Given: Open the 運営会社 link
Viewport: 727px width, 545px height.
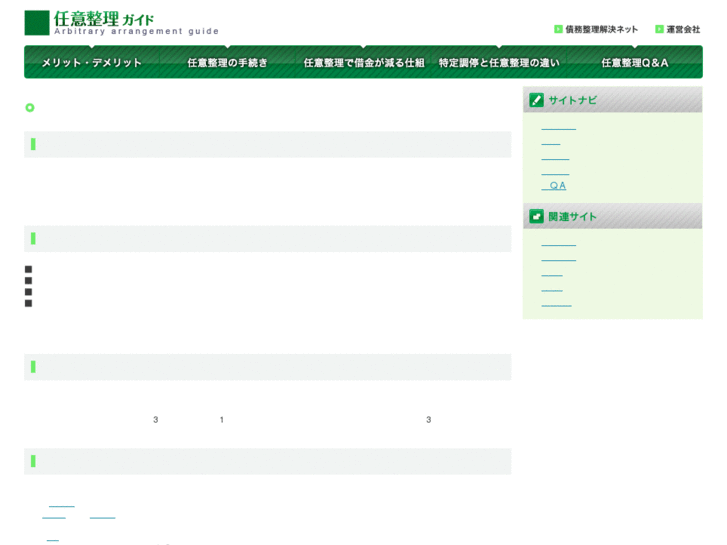Looking at the screenshot, I should 683,29.
